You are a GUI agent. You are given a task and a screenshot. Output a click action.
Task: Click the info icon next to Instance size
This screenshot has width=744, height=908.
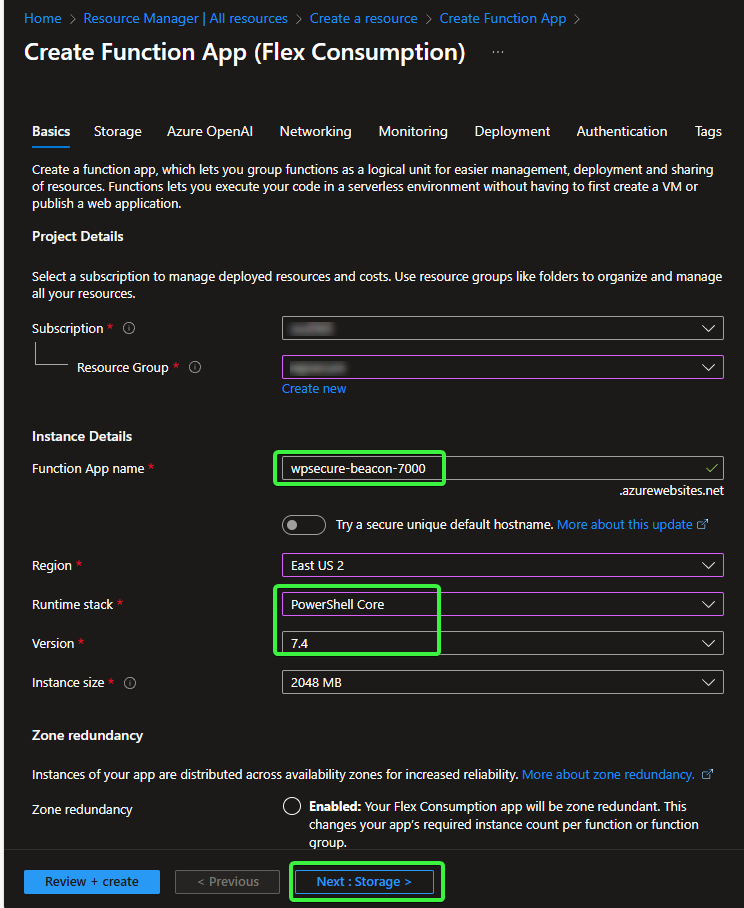(130, 683)
